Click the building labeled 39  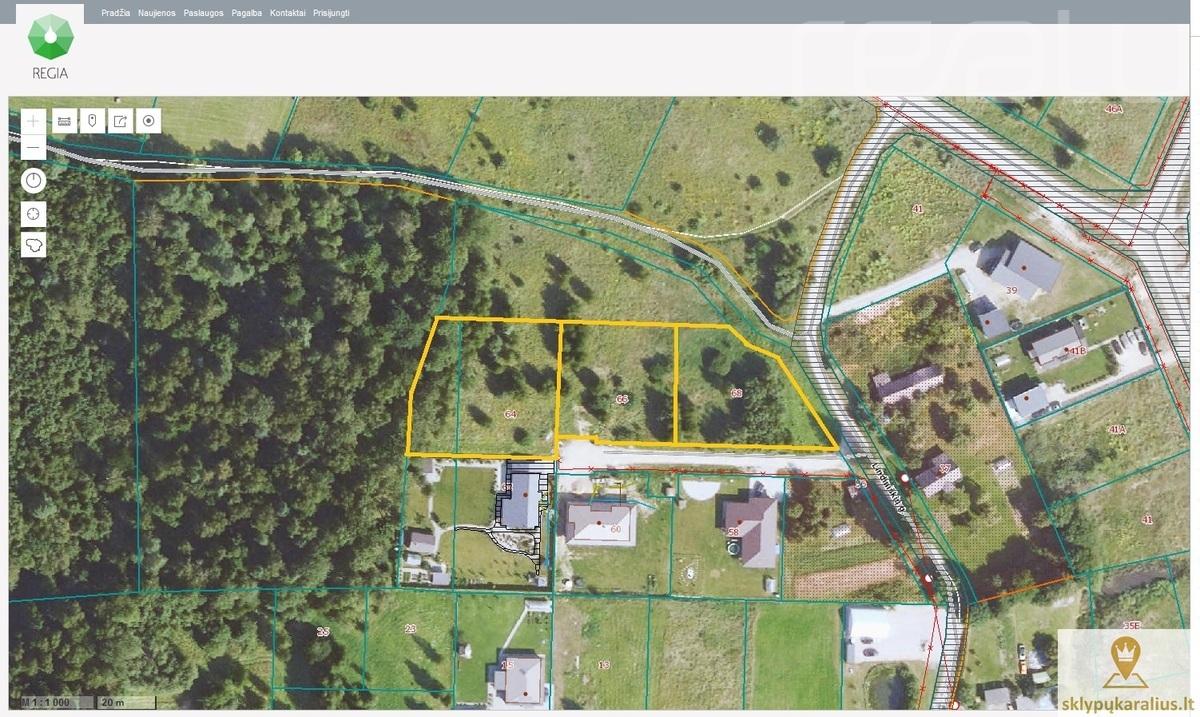point(1022,265)
